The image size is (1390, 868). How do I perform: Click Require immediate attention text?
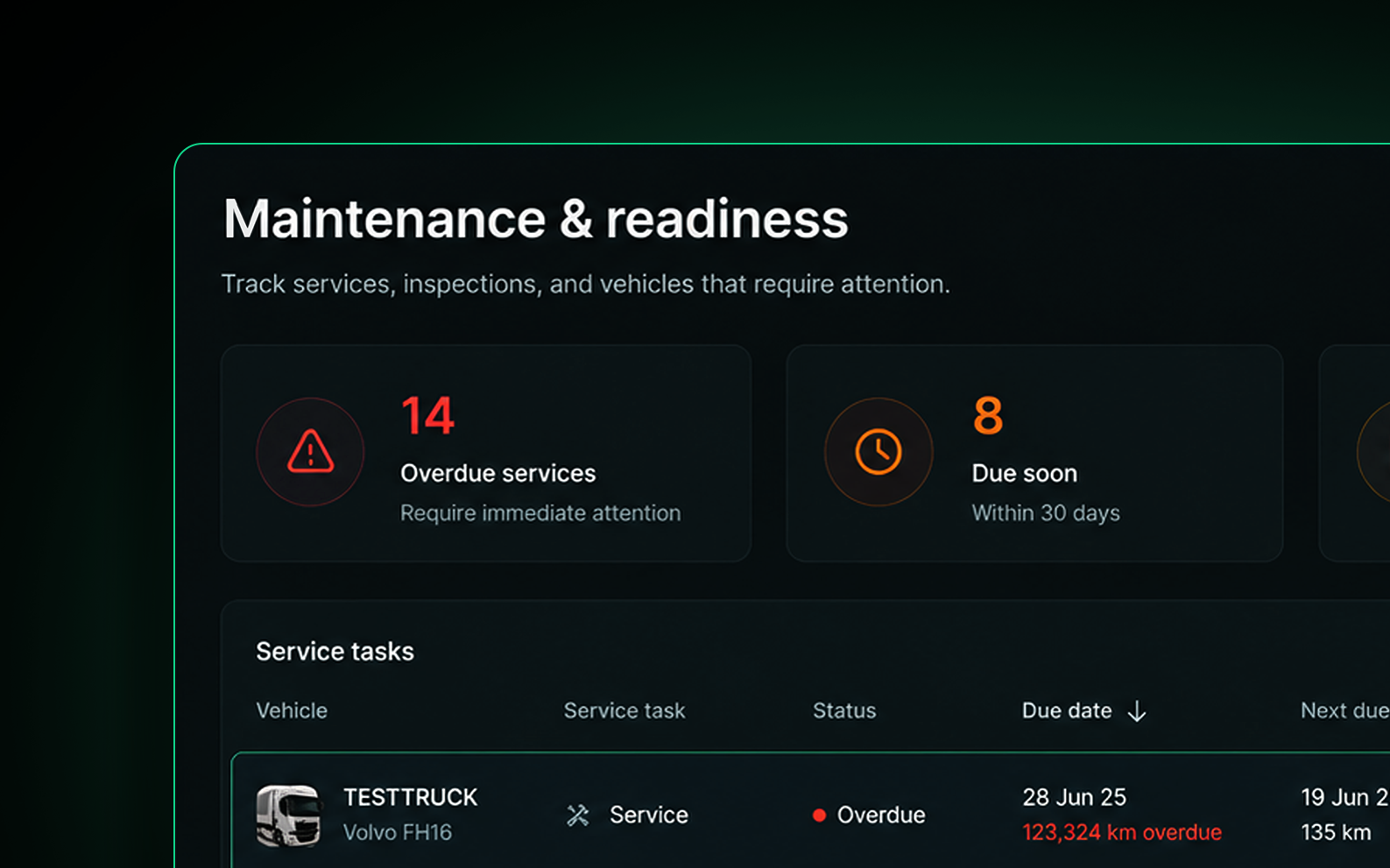(540, 513)
